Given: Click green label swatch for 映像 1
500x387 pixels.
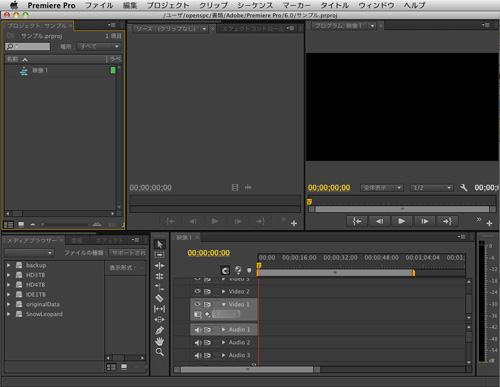Looking at the screenshot, I should (x=113, y=70).
